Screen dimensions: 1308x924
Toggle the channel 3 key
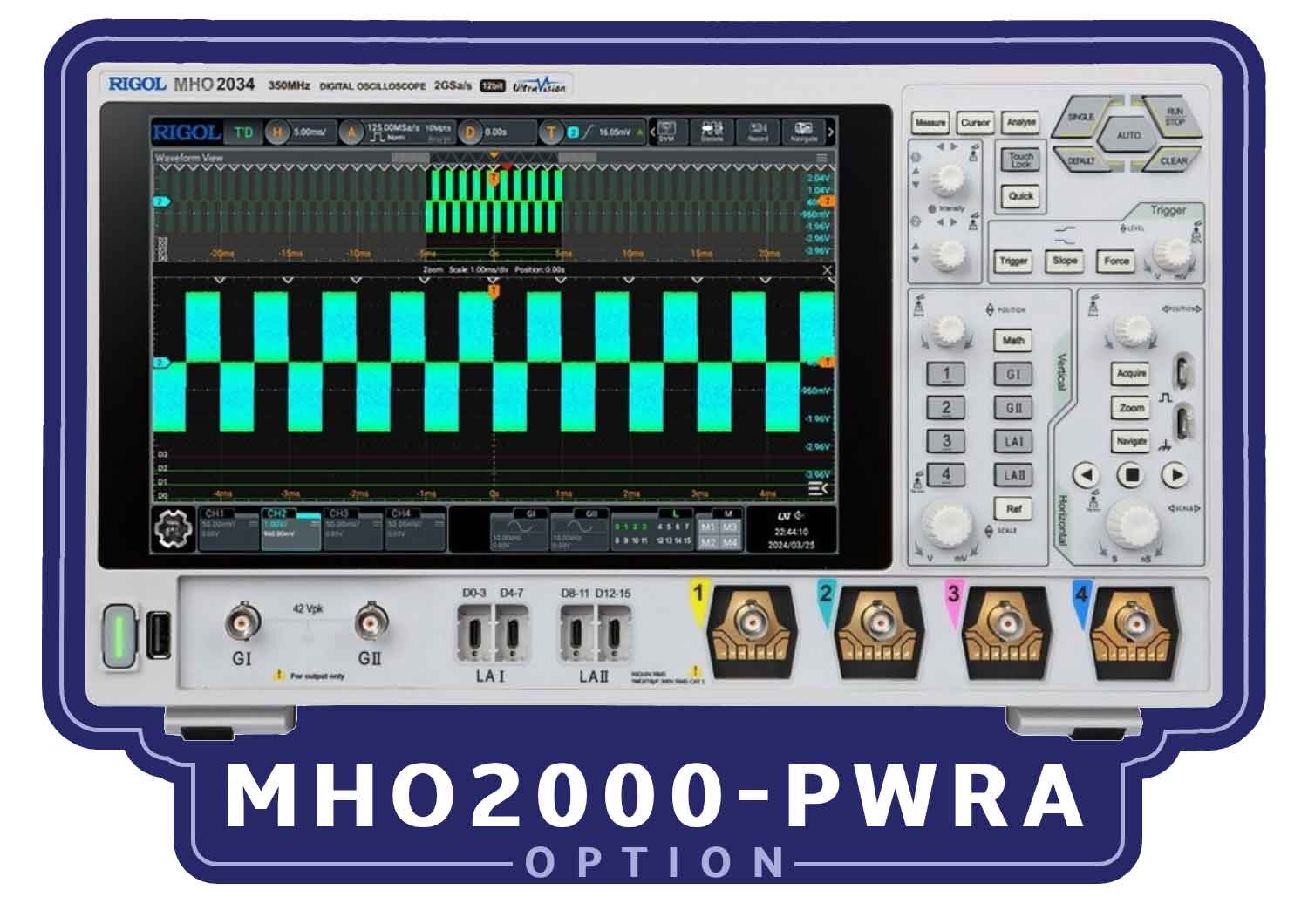[x=946, y=441]
